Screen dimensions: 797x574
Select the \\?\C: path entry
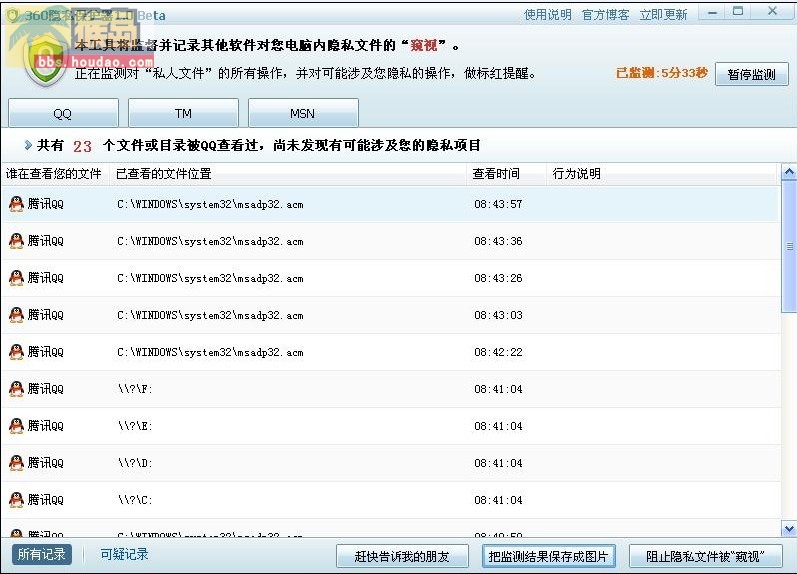[135, 500]
